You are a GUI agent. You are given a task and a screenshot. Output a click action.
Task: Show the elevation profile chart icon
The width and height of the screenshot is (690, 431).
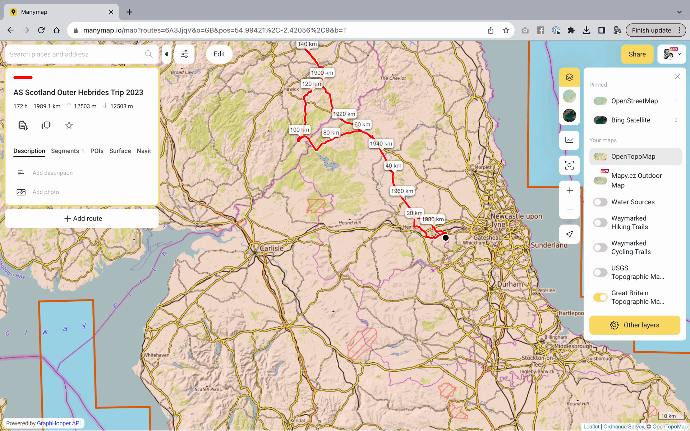[x=569, y=140]
